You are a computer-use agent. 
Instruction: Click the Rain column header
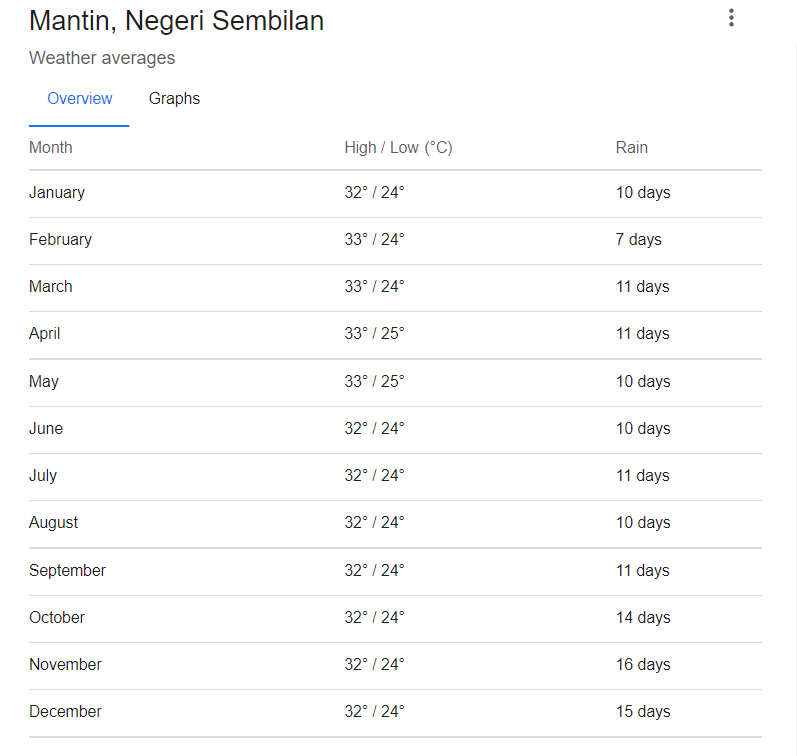pos(631,147)
